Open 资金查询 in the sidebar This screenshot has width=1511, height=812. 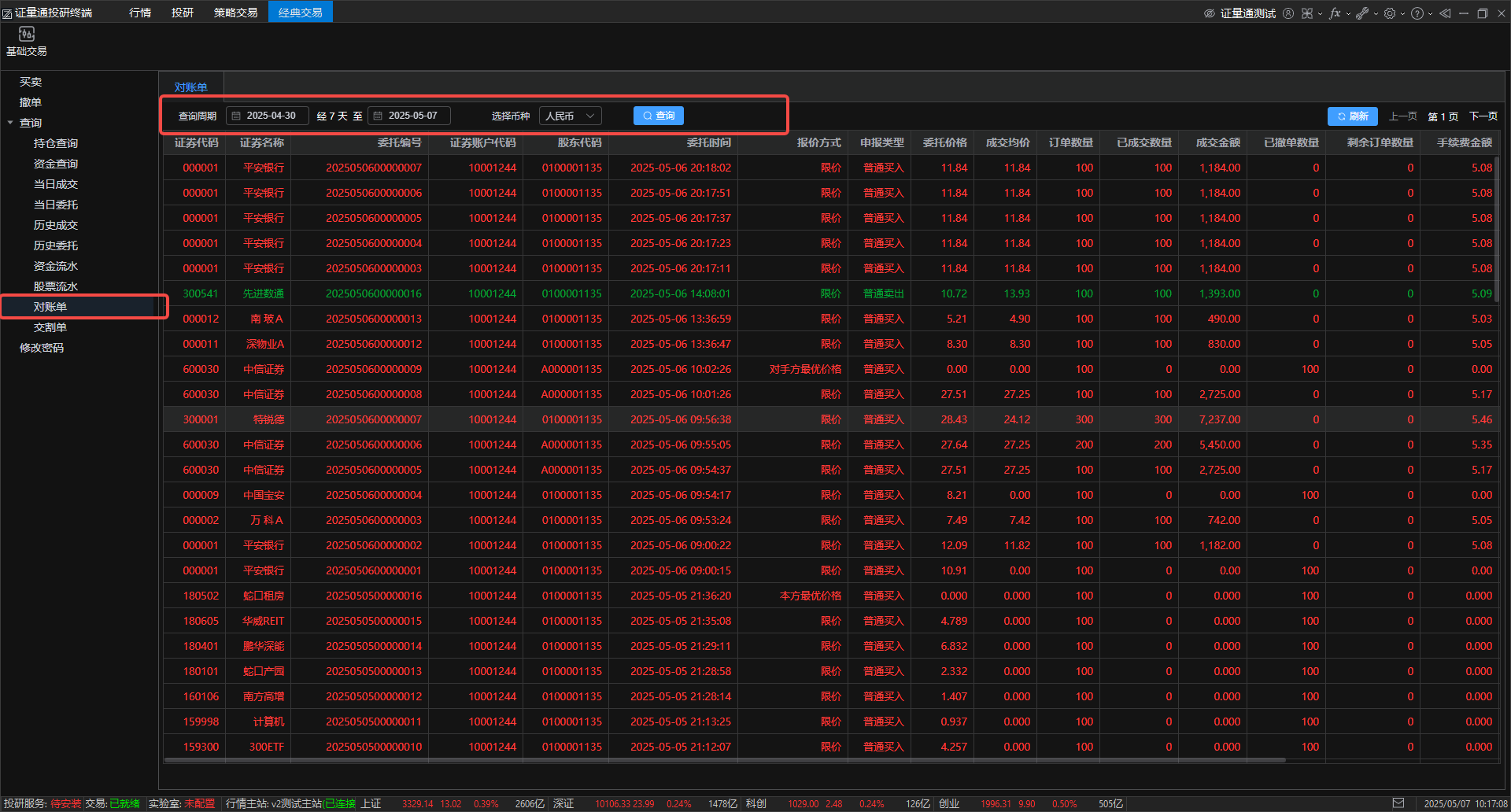(56, 164)
